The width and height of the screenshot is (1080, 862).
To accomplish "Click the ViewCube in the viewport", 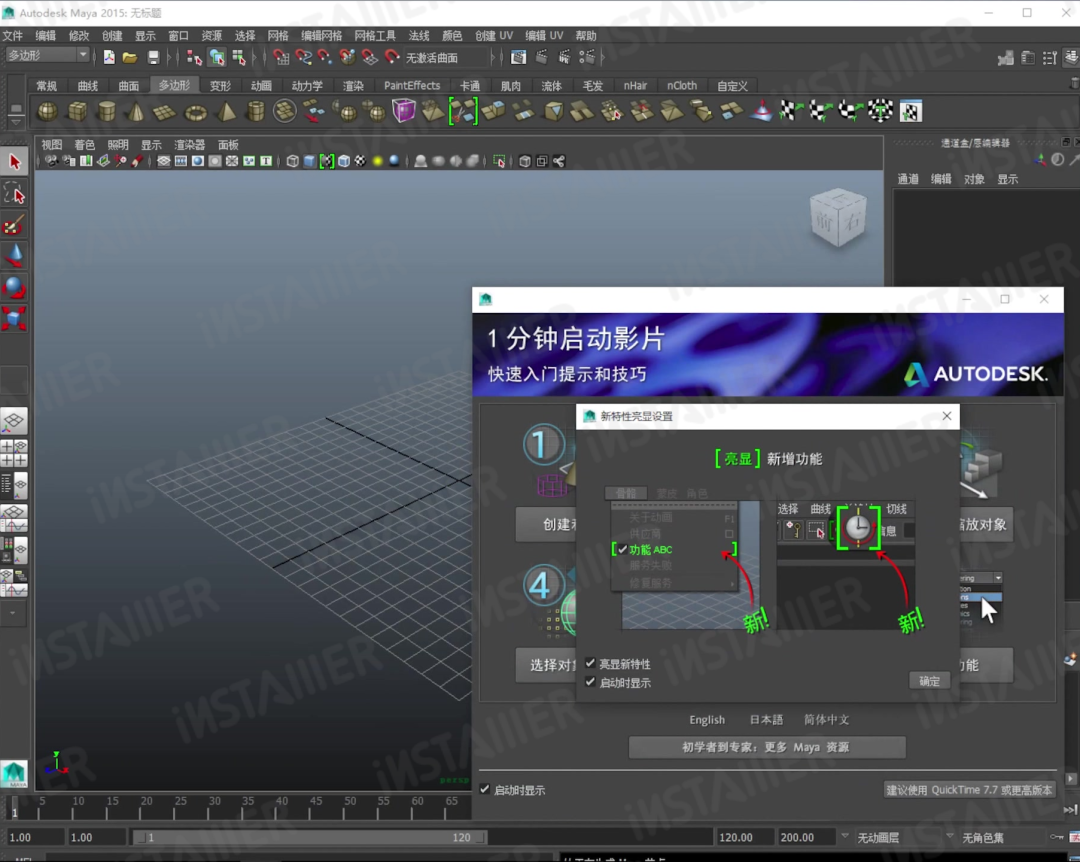I will point(838,217).
